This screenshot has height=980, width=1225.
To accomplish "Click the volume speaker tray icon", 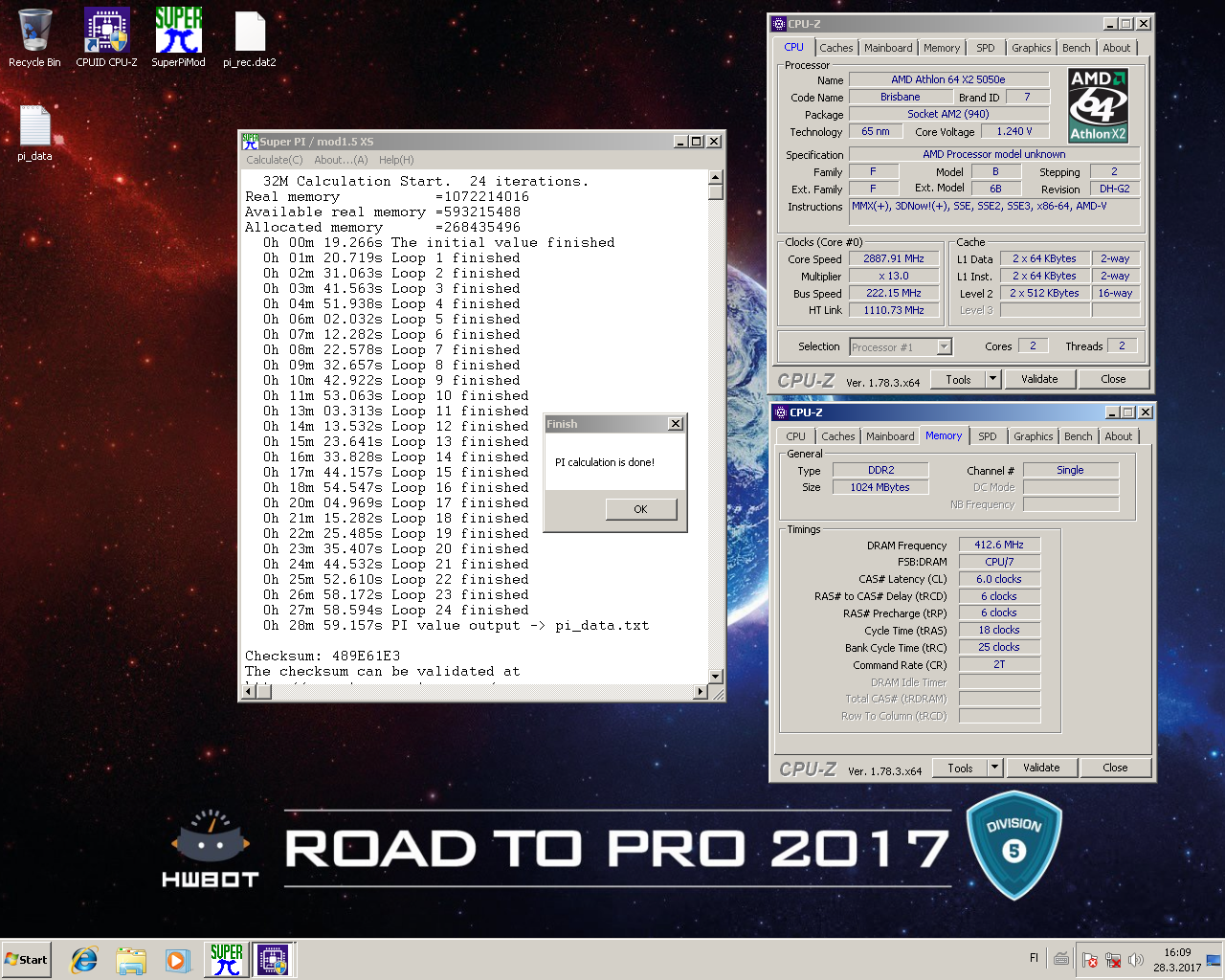I will pos(1136,960).
